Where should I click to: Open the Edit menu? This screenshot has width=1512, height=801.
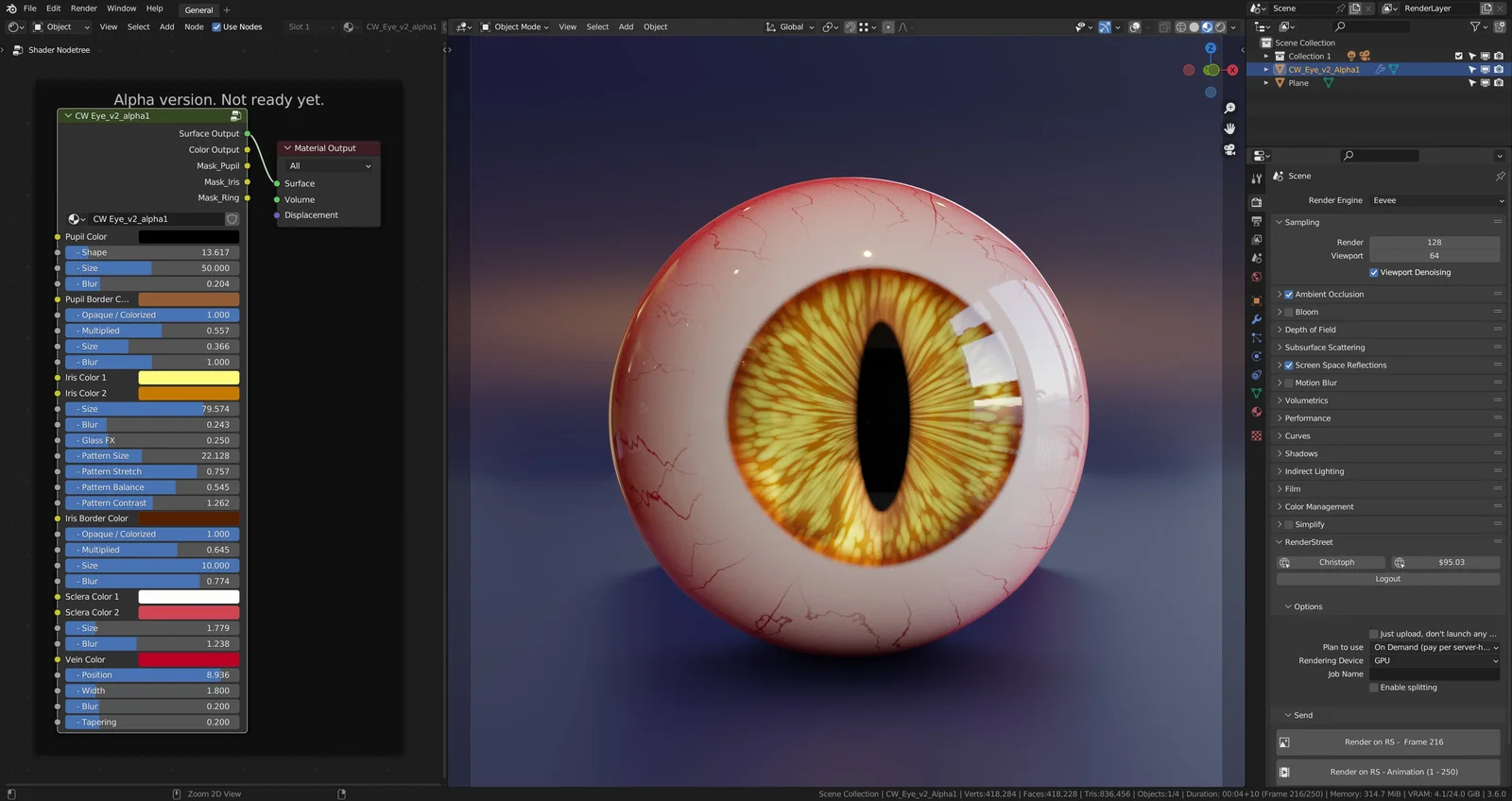tap(53, 9)
